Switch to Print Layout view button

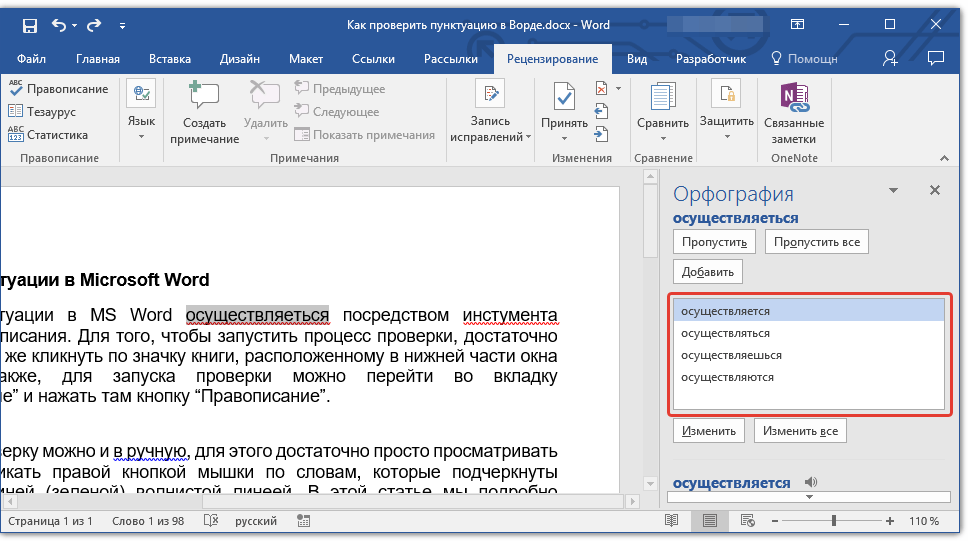tap(709, 521)
